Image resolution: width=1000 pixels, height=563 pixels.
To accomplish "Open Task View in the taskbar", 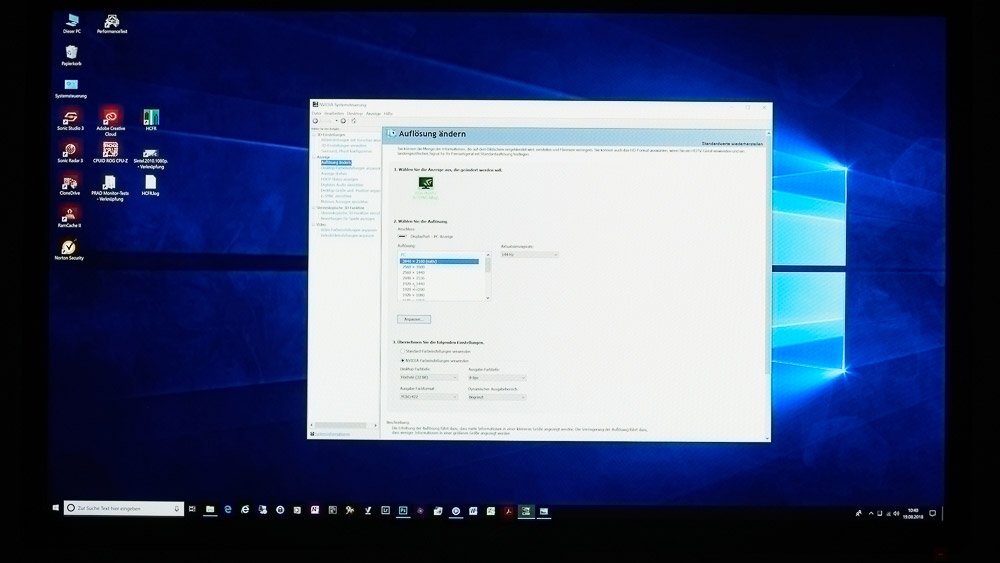I will 192,509.
